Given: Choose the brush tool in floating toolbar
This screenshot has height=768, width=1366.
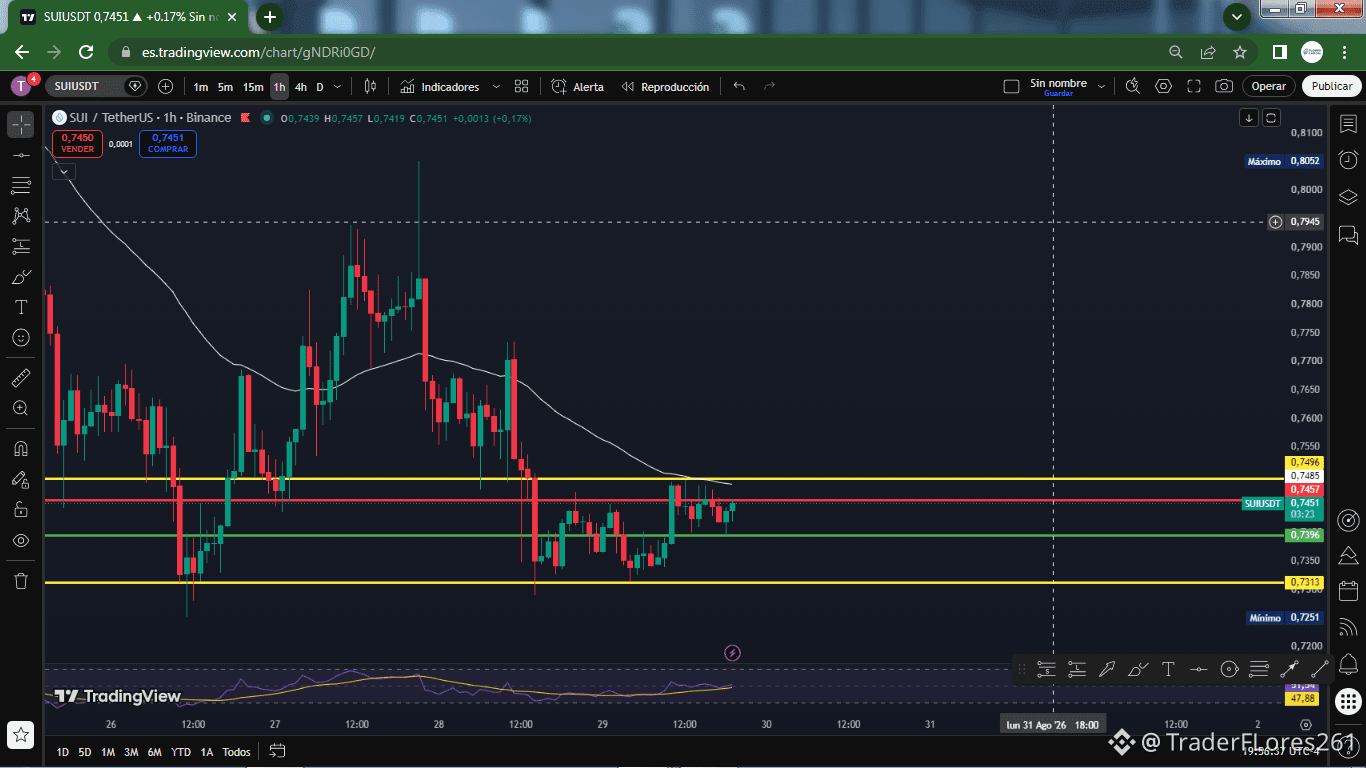Looking at the screenshot, I should click(x=1138, y=669).
